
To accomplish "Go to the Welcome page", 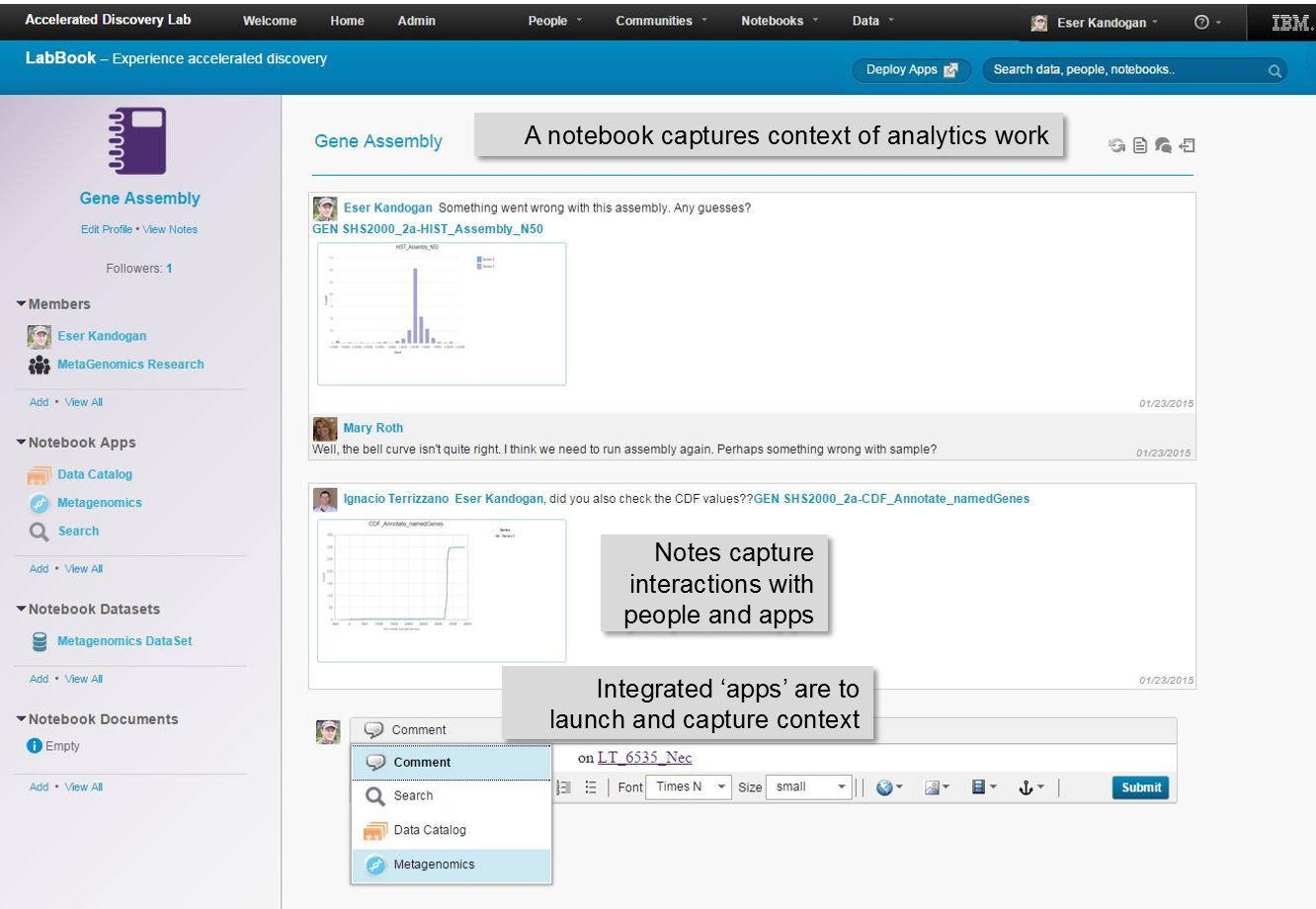I will pos(270,21).
